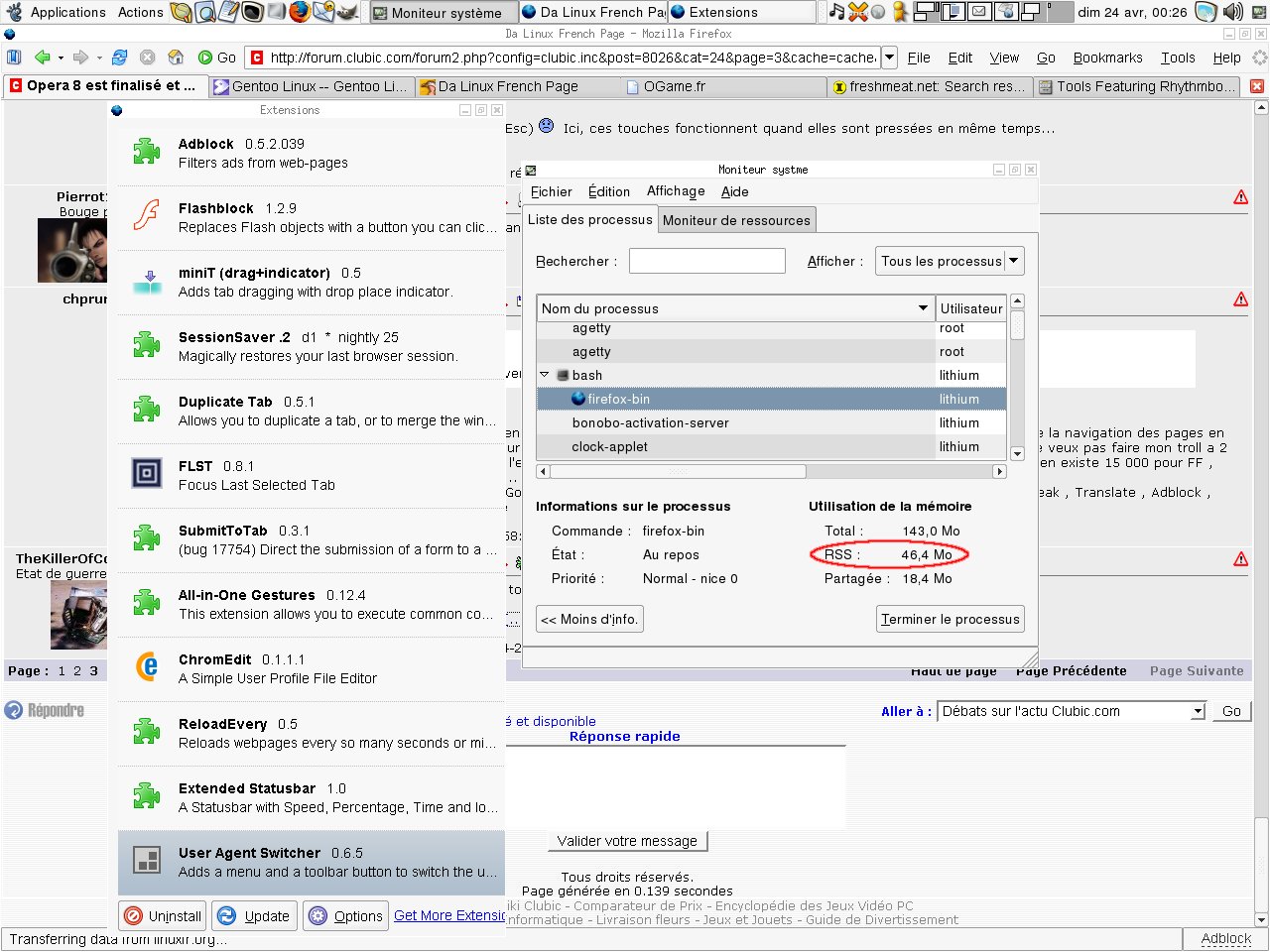
Task: Select the User Agent Switcher extension
Action: [312, 862]
